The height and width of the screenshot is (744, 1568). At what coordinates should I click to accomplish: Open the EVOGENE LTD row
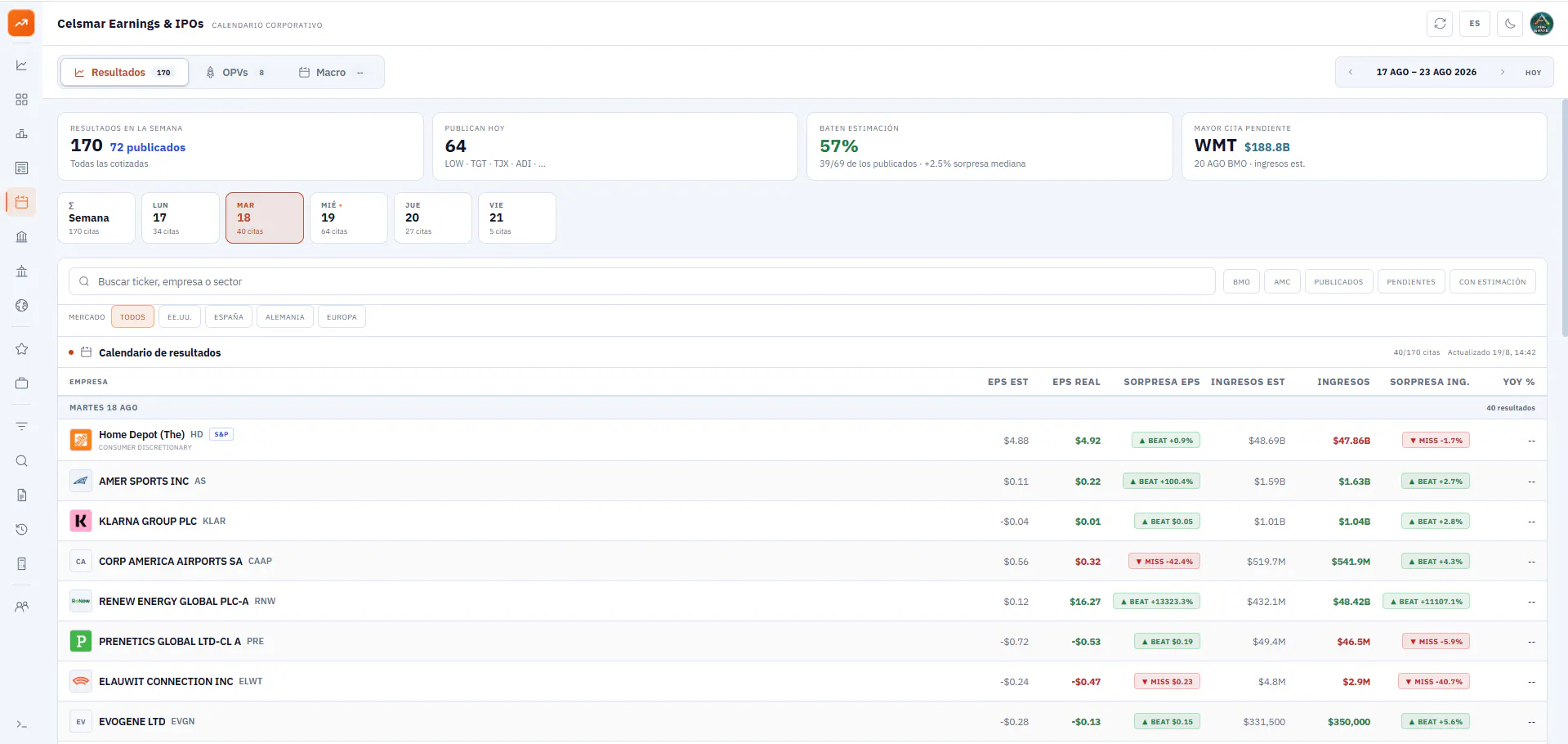point(802,721)
